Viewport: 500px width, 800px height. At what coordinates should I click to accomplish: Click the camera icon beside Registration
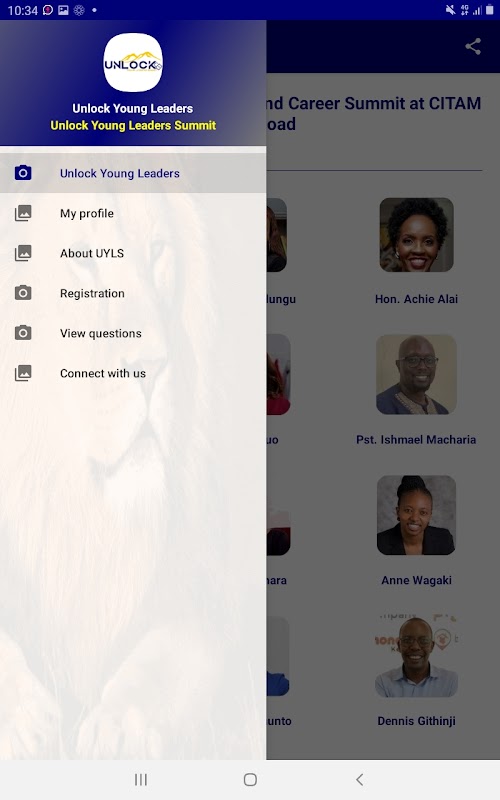[x=23, y=293]
